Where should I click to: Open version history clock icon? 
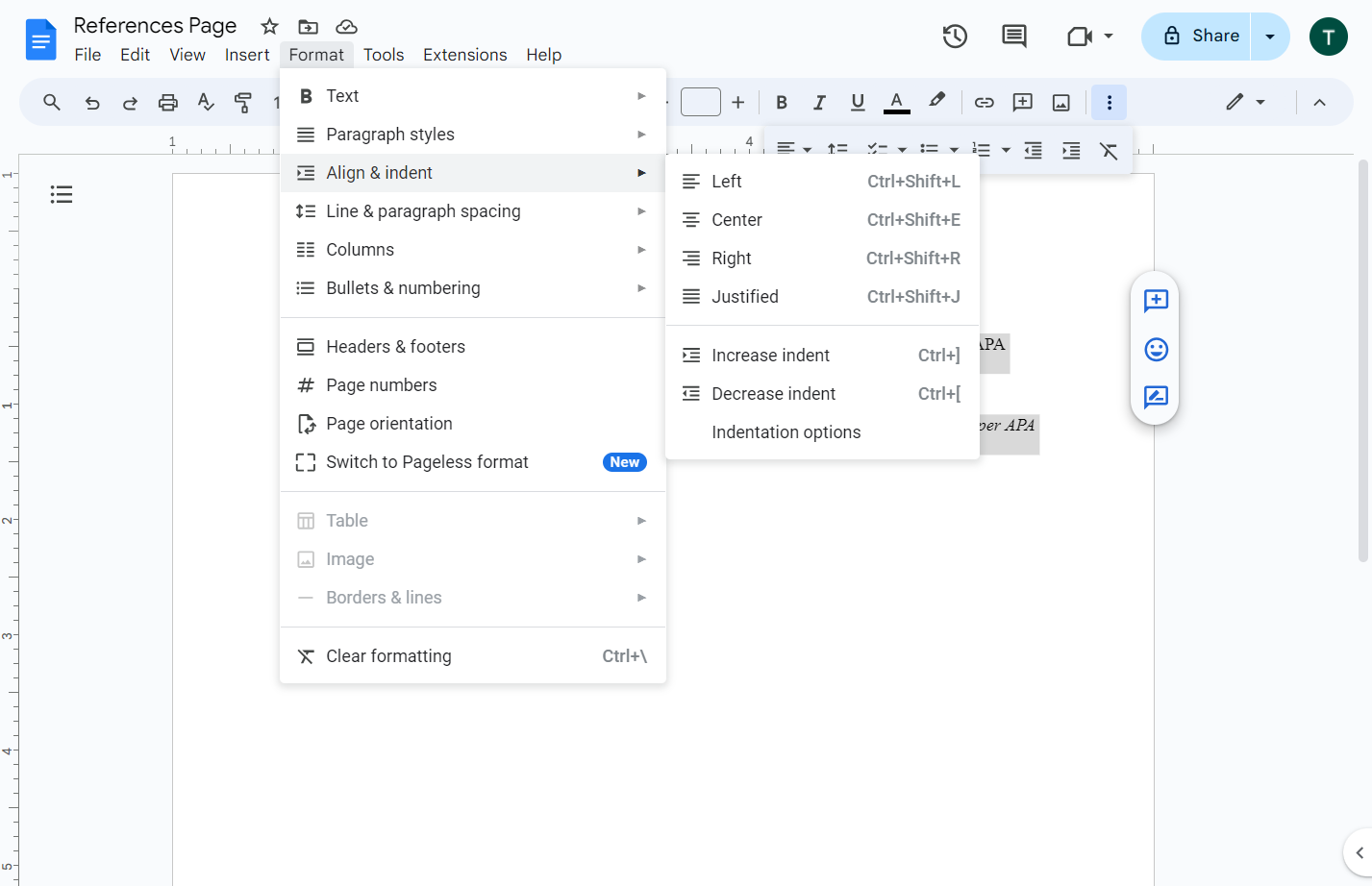tap(955, 37)
